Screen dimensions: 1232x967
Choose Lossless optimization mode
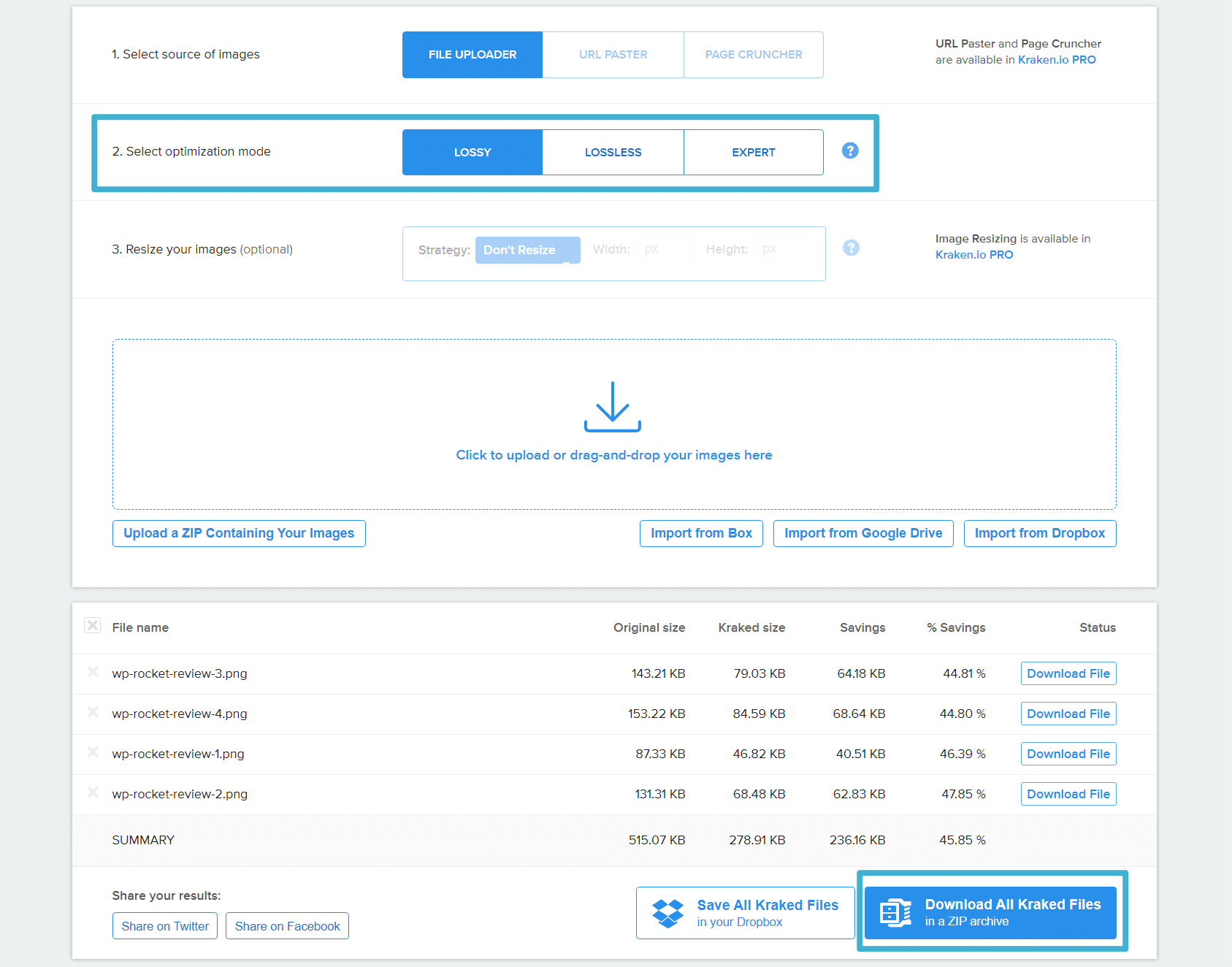tap(613, 153)
